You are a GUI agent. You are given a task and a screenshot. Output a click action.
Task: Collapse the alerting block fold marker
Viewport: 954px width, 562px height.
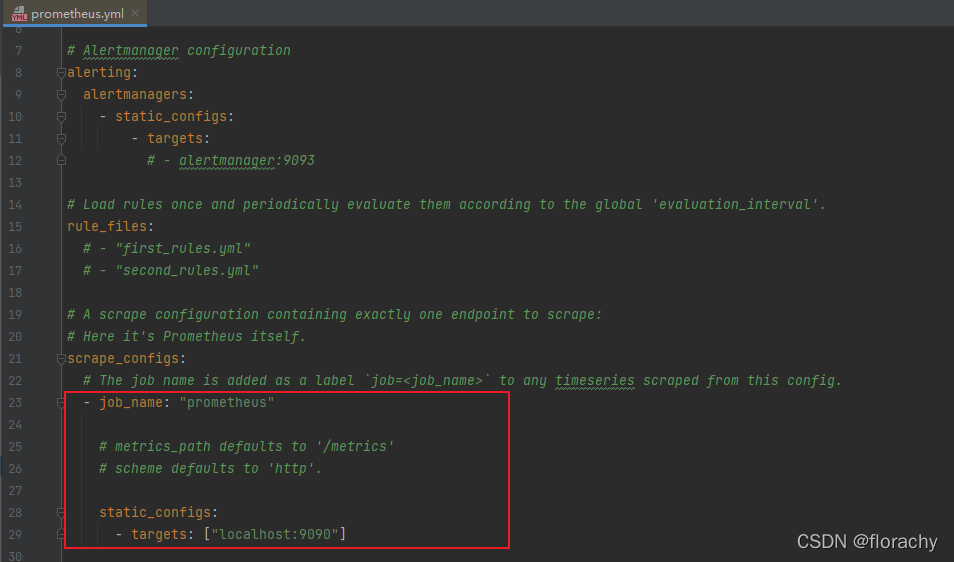coord(62,72)
